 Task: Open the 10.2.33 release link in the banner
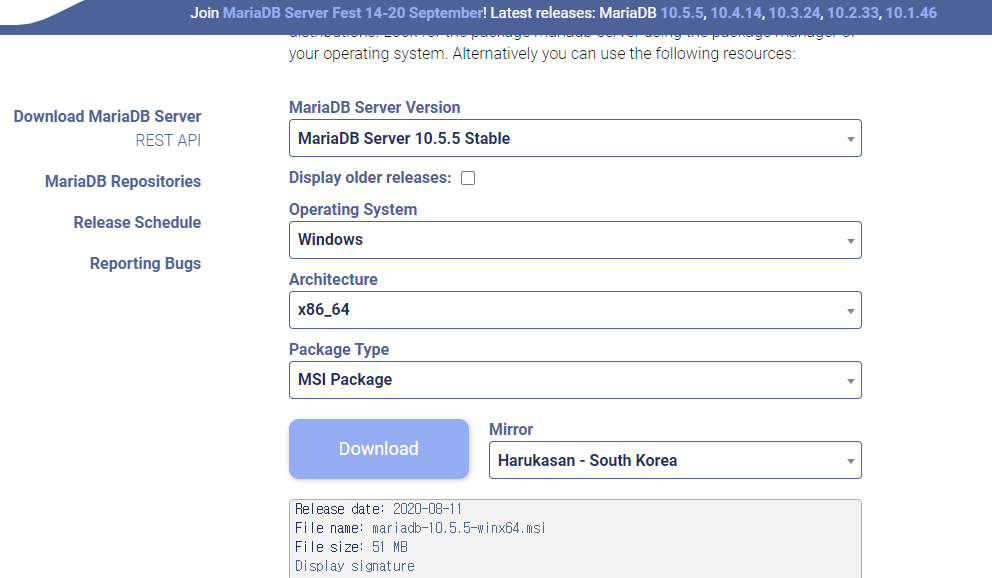point(852,13)
